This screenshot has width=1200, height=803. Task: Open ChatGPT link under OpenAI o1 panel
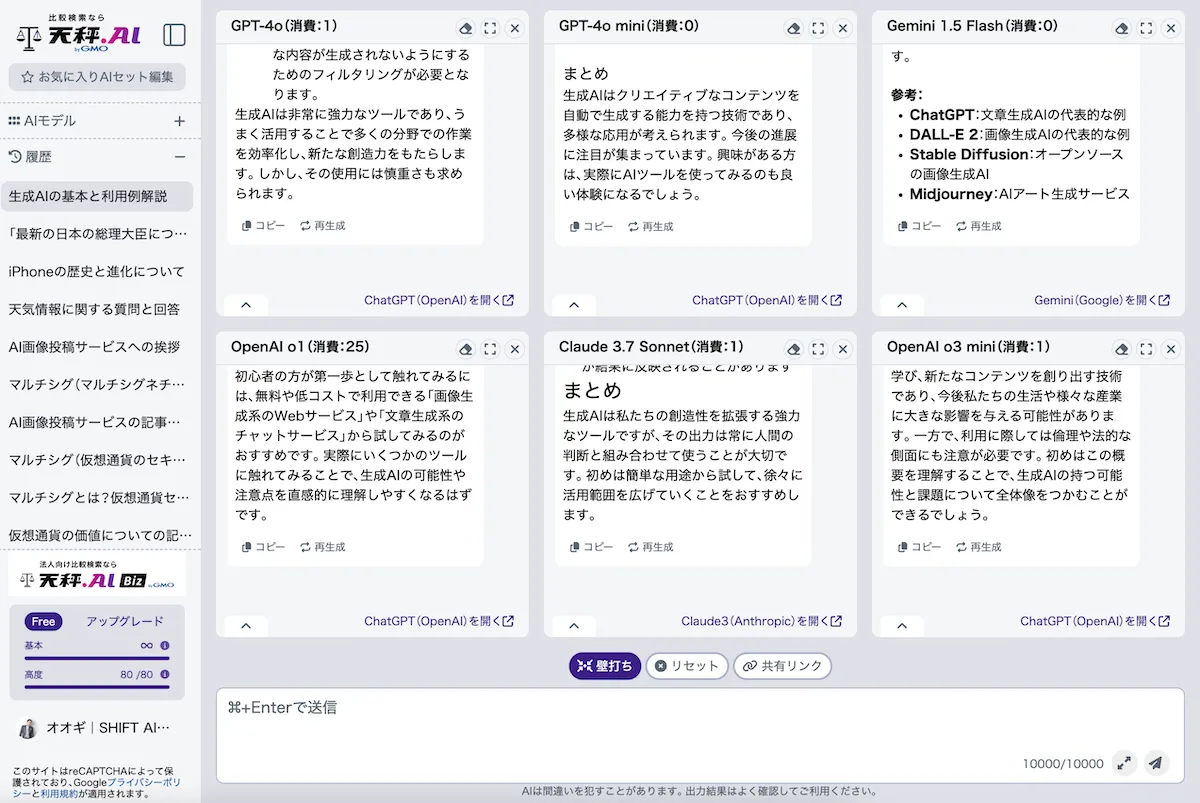tap(439, 621)
